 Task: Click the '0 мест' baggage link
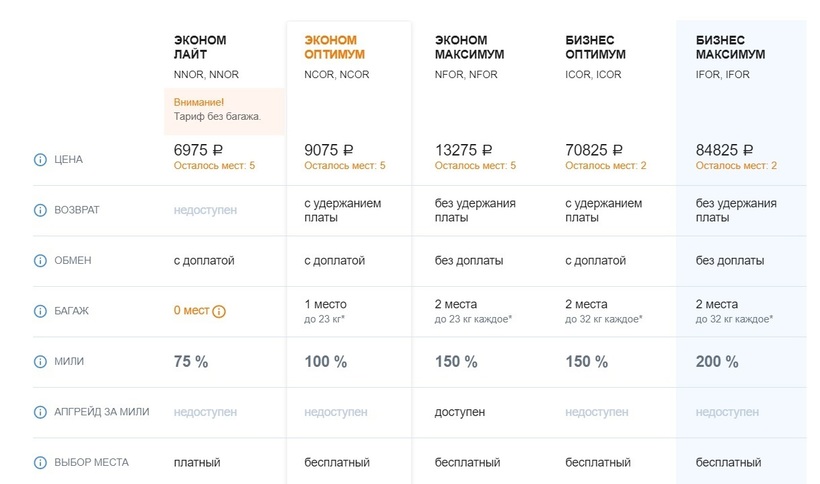191,311
